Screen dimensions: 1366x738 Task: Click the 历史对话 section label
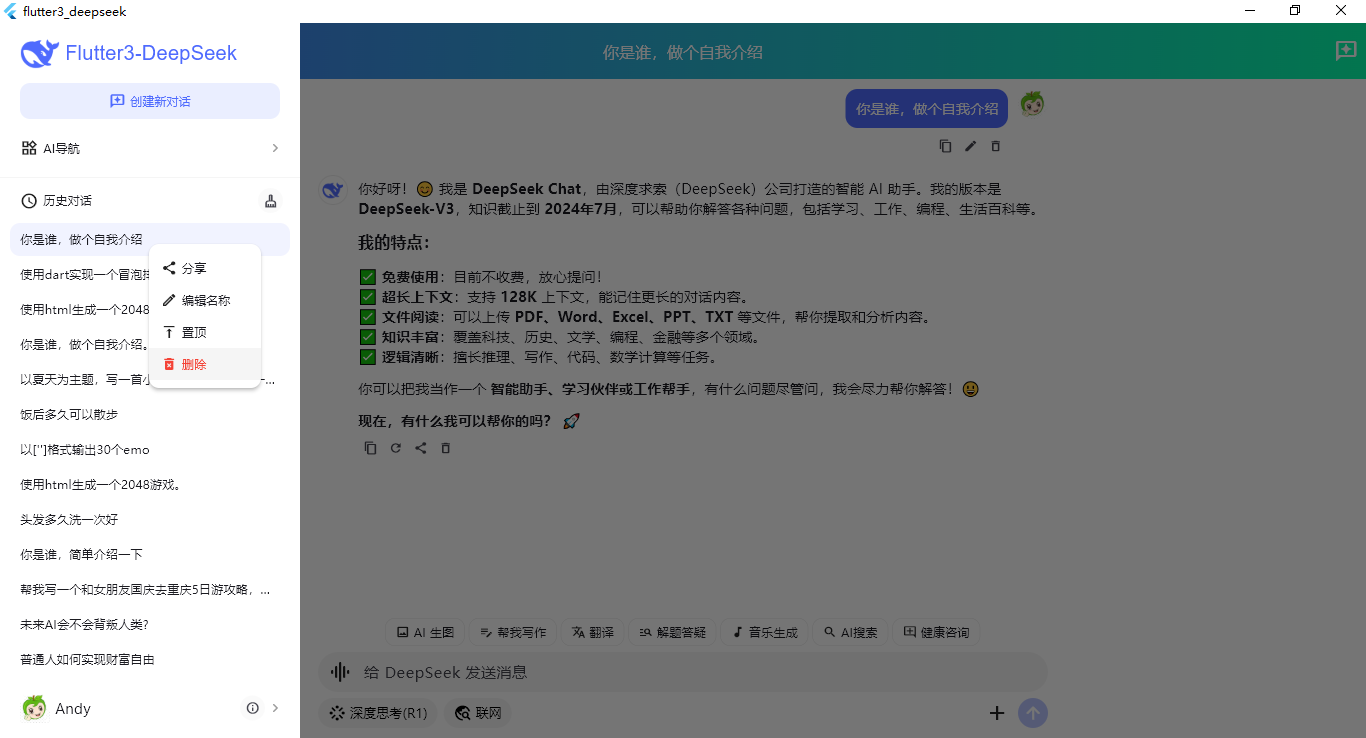pyautogui.click(x=67, y=201)
